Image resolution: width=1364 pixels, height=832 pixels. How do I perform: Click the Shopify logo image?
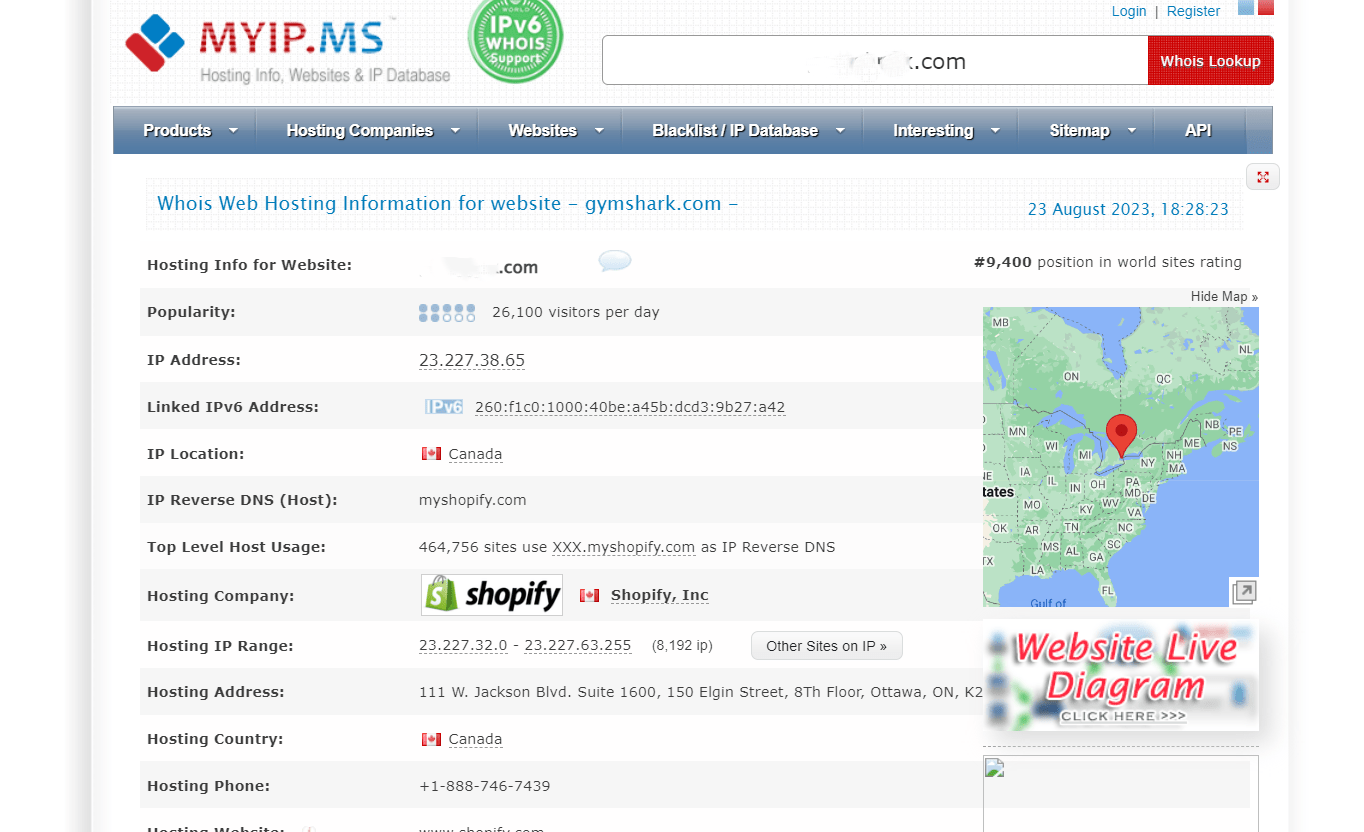tap(492, 595)
